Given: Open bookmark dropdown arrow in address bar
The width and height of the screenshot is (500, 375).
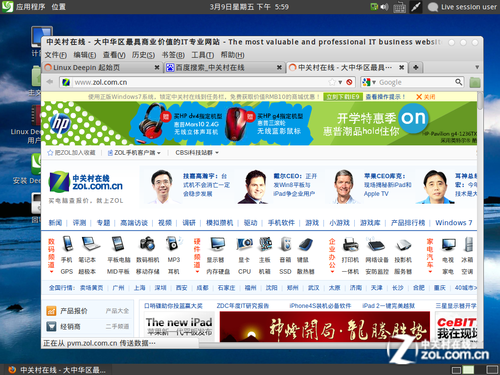Looking at the screenshot, I should point(340,82).
